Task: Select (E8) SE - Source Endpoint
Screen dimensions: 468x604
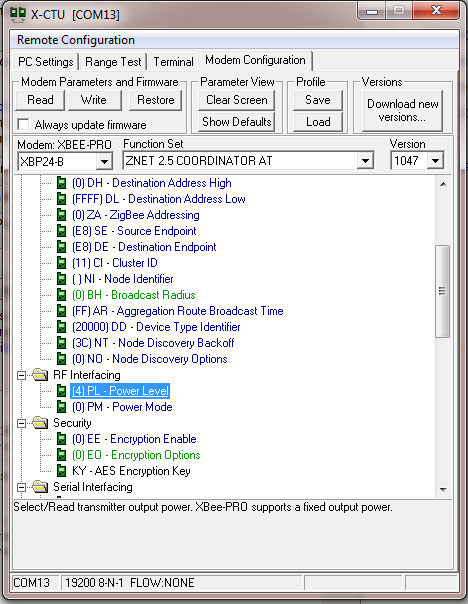Action: [134, 231]
